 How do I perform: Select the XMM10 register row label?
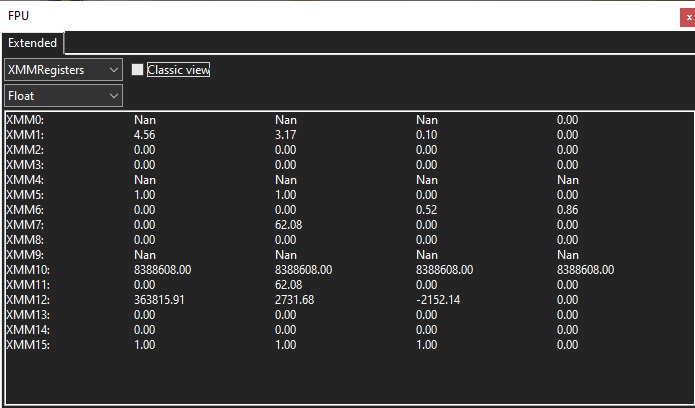pos(28,270)
